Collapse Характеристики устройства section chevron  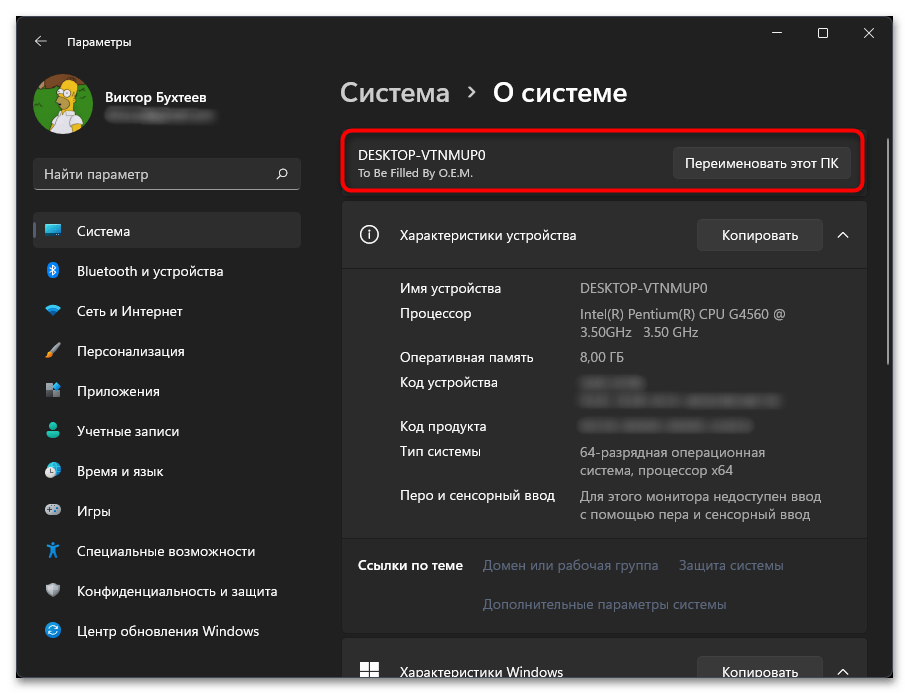pos(843,235)
